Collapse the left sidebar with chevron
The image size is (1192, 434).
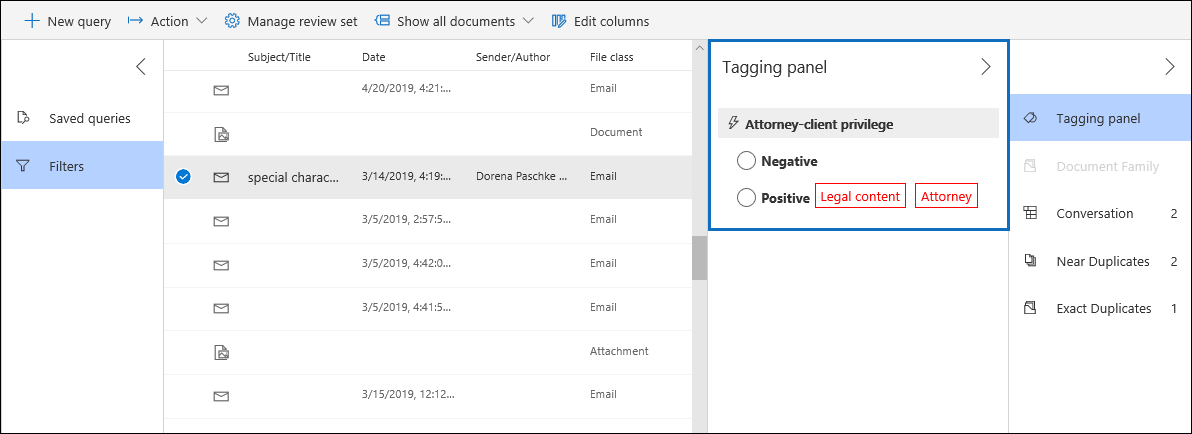(x=141, y=67)
